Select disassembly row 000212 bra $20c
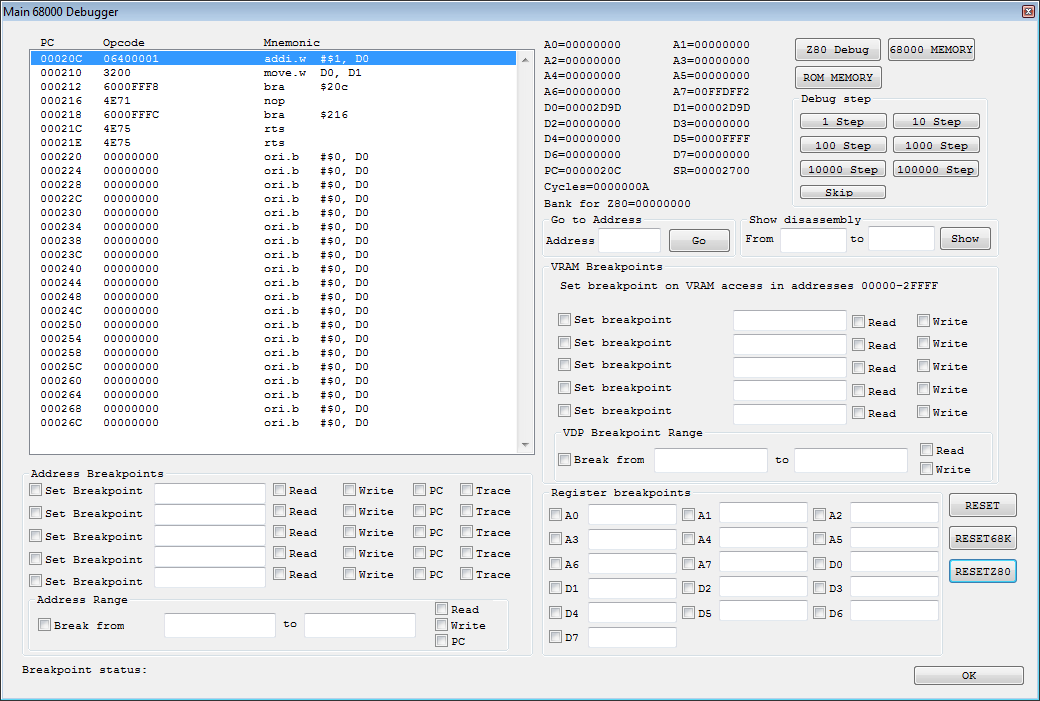 pyautogui.click(x=273, y=86)
